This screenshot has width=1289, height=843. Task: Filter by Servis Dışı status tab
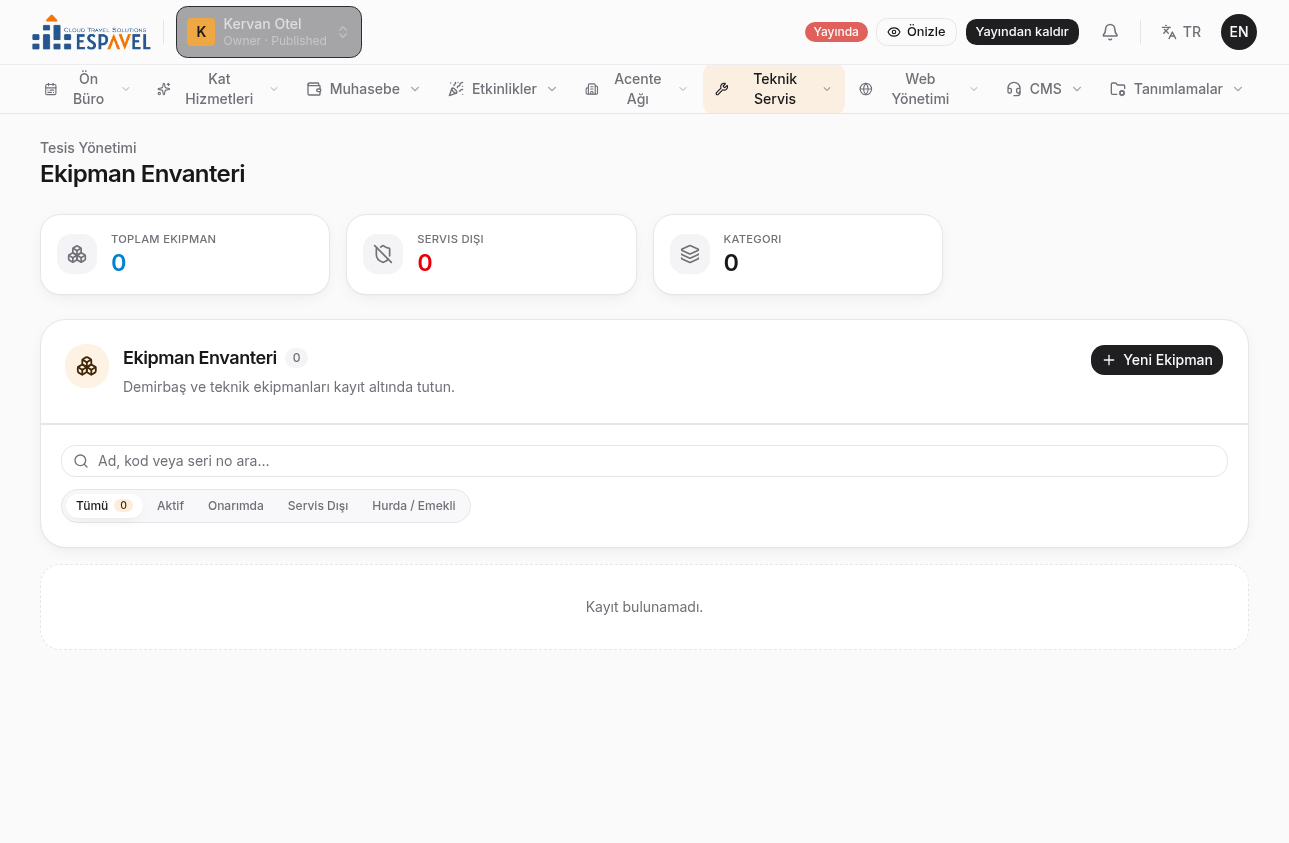pyautogui.click(x=318, y=506)
